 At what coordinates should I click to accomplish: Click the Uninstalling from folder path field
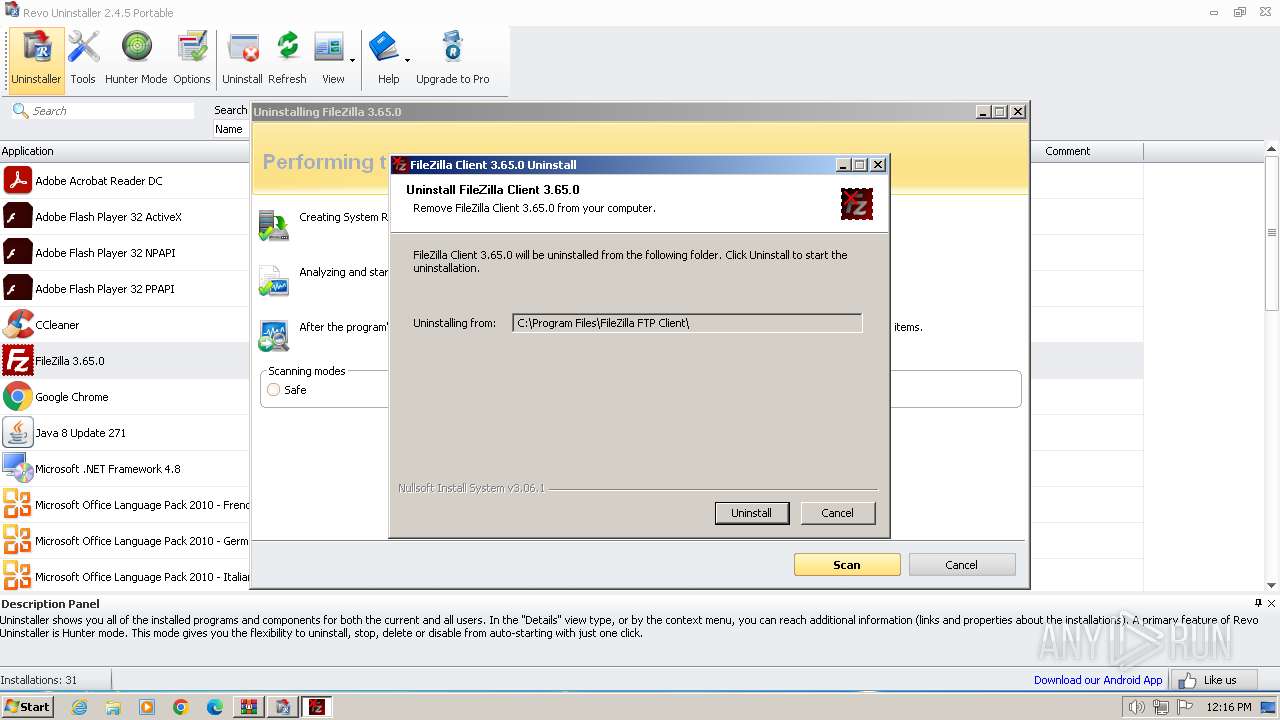click(687, 323)
